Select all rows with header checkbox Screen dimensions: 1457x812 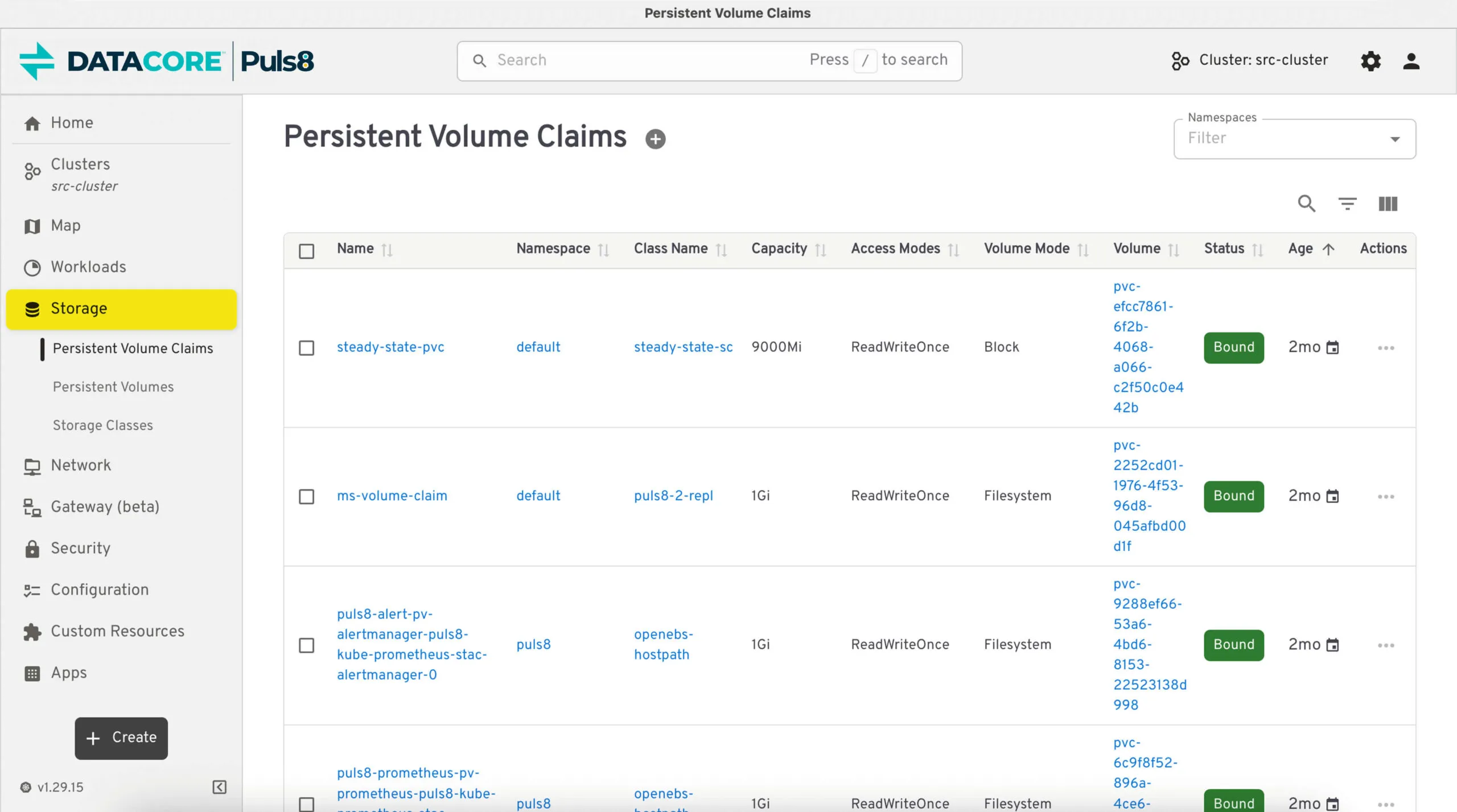coord(306,250)
